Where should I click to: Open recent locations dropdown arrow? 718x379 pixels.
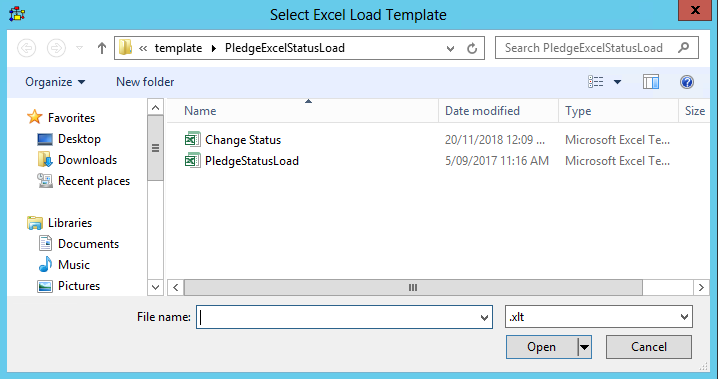[79, 48]
